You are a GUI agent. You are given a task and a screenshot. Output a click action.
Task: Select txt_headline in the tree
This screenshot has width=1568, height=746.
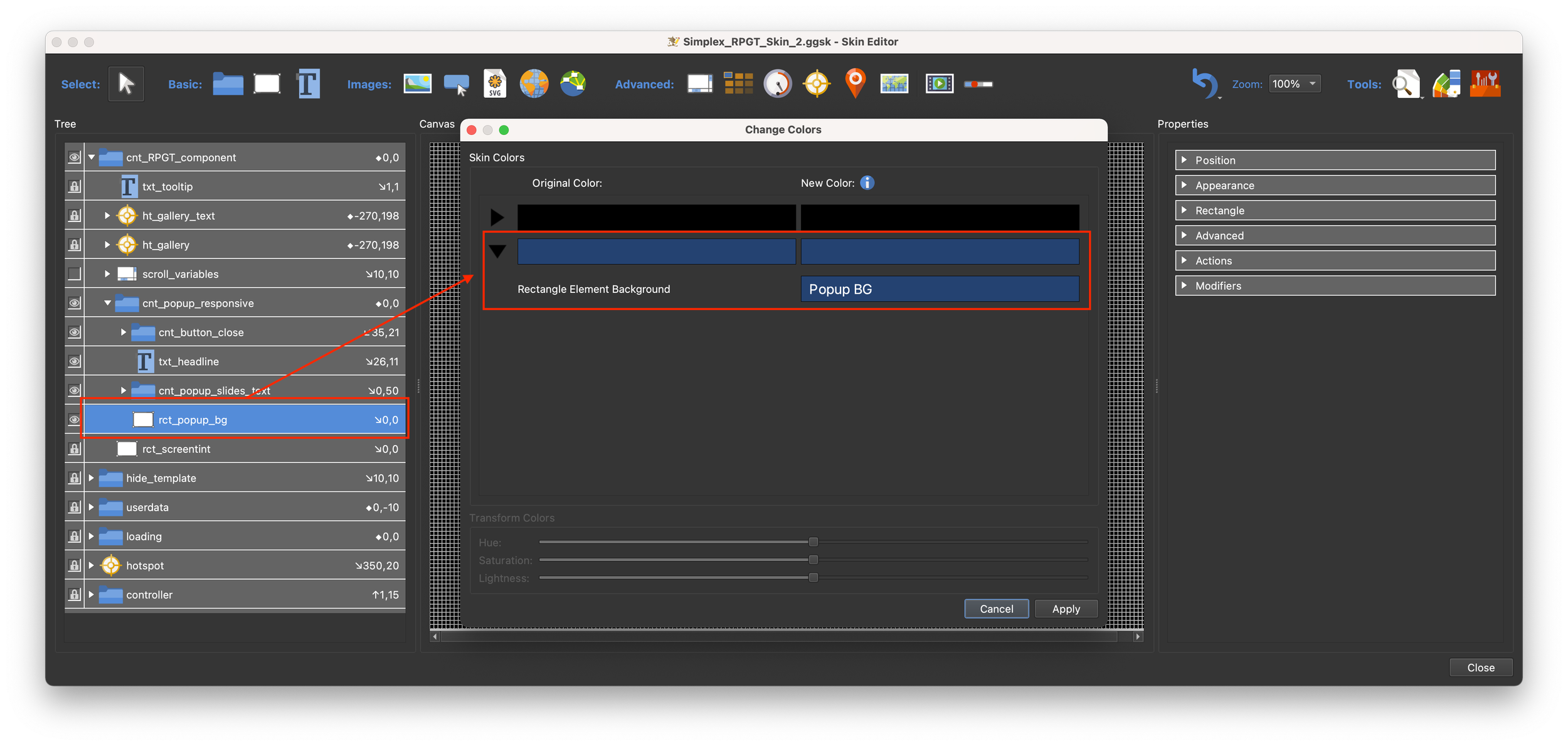(188, 361)
